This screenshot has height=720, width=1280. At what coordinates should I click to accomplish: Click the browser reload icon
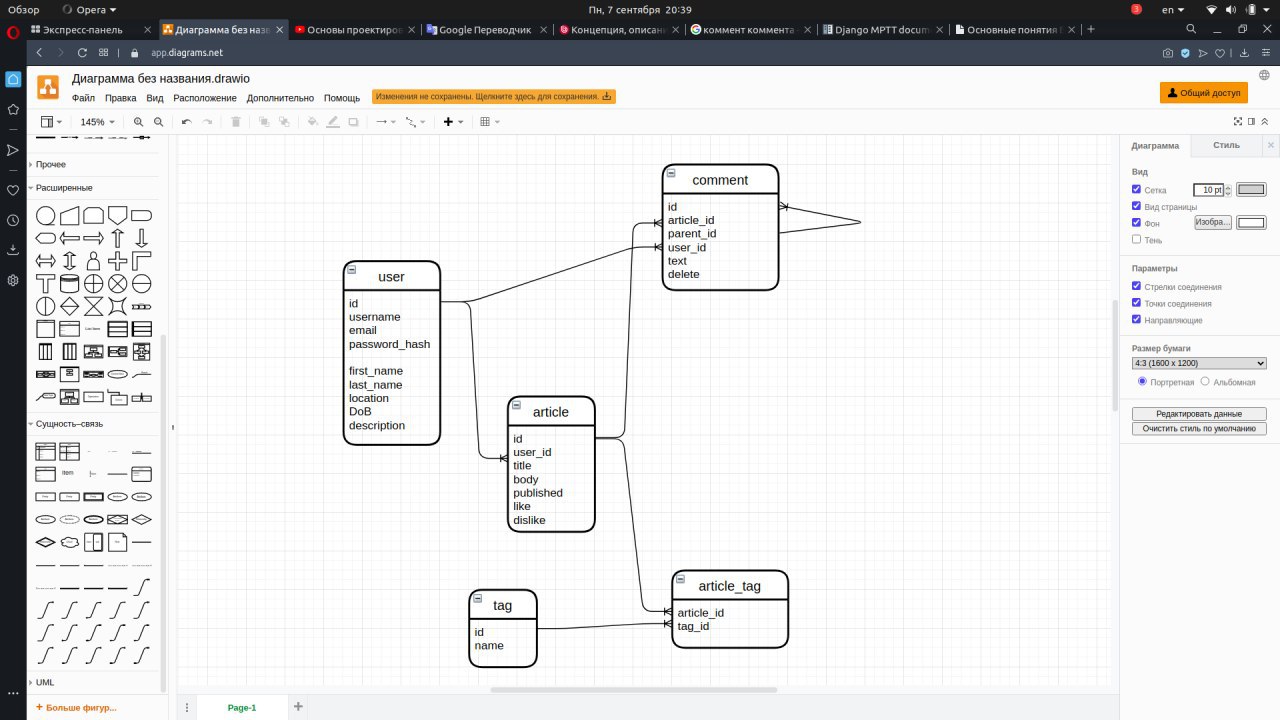click(82, 52)
